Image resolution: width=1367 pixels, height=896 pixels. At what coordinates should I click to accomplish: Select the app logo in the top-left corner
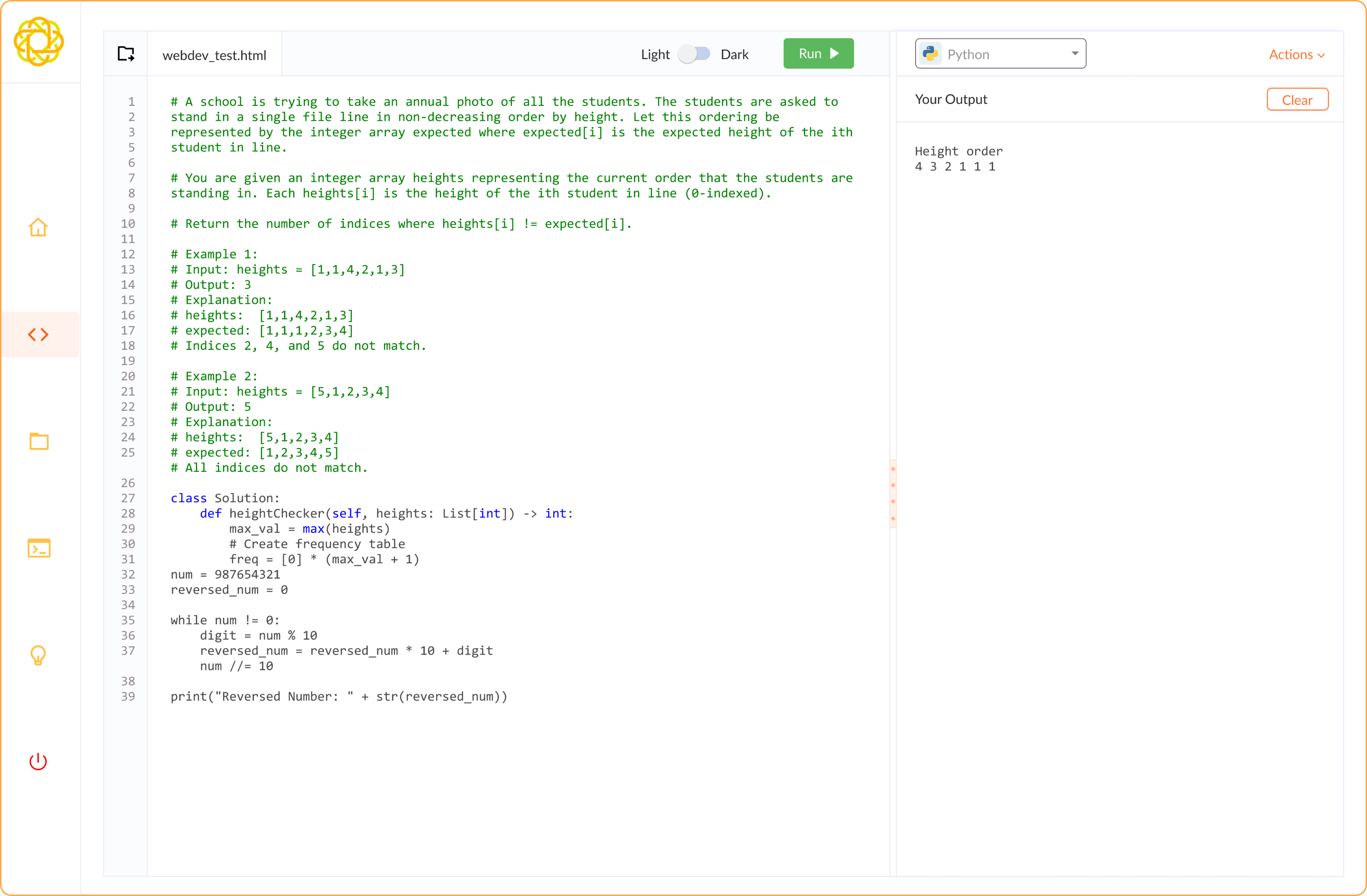39,42
